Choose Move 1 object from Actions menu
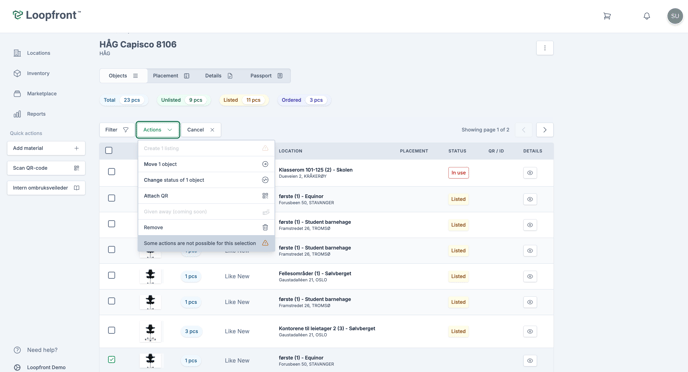This screenshot has width=688, height=372. tap(206, 164)
